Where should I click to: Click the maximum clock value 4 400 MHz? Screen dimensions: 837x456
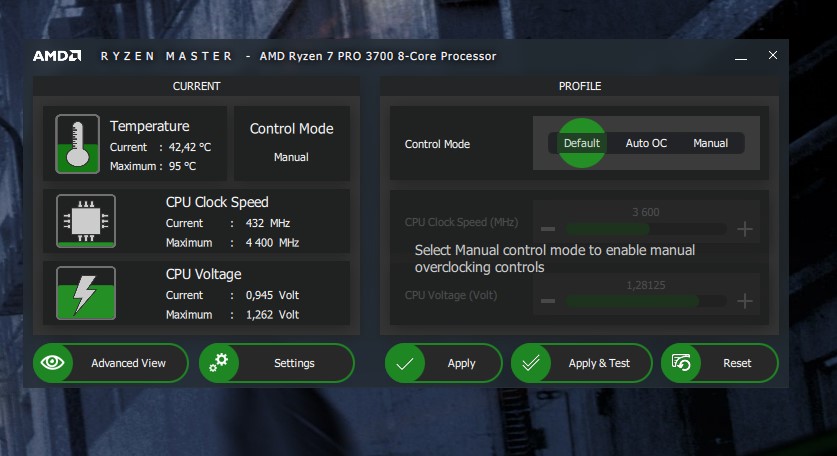point(272,243)
